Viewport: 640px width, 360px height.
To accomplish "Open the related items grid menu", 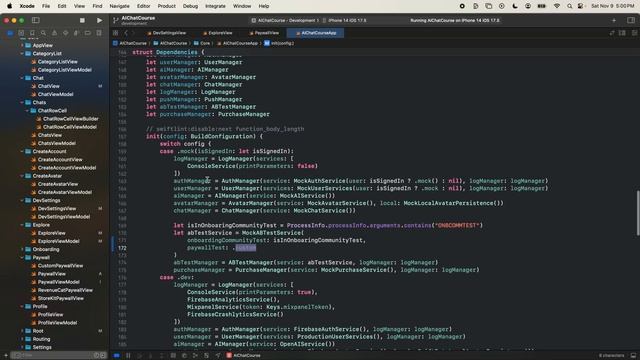I will tap(116, 33).
